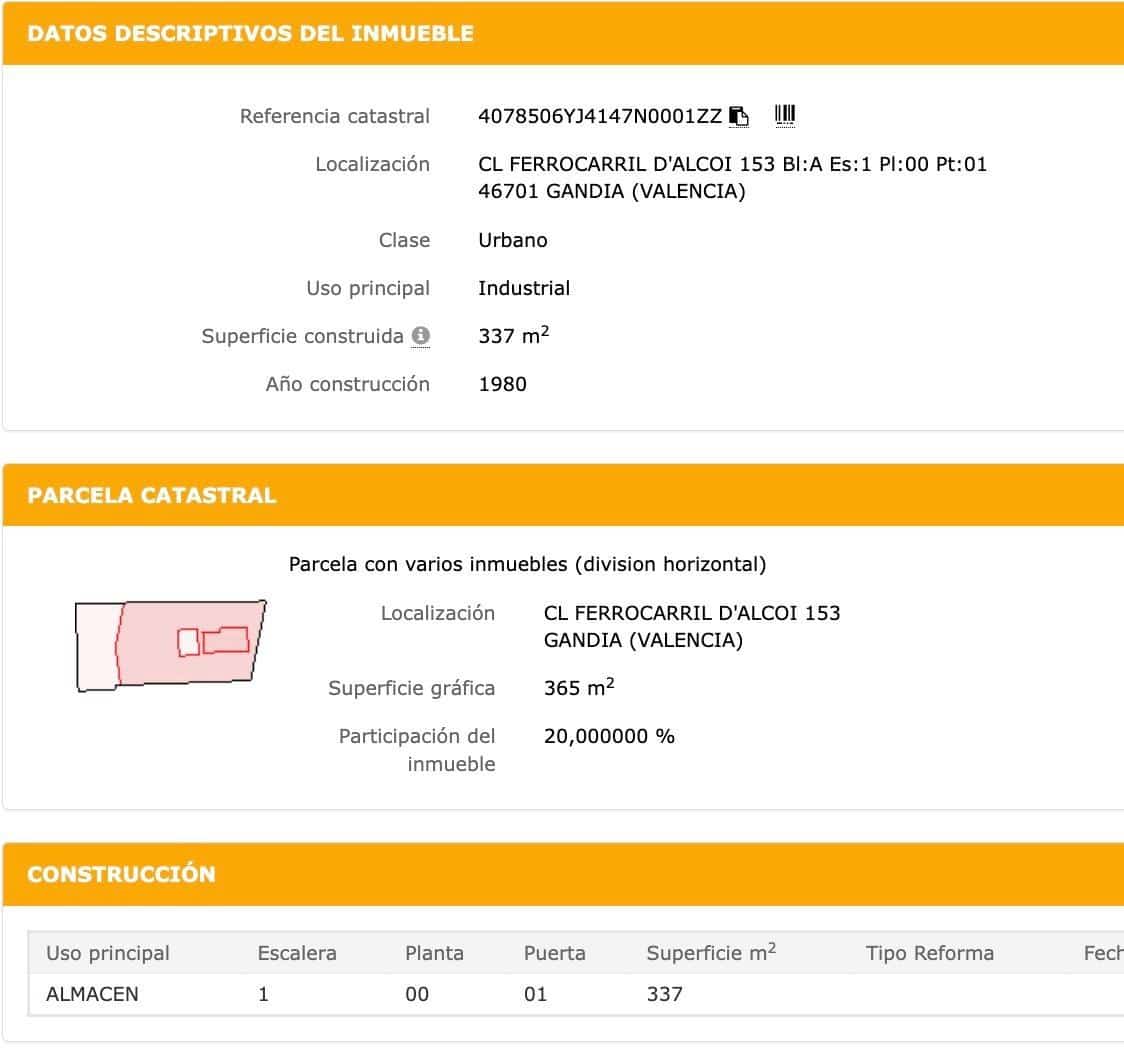Click the Escalera column header
The width and height of the screenshot is (1124, 1050).
point(297,953)
